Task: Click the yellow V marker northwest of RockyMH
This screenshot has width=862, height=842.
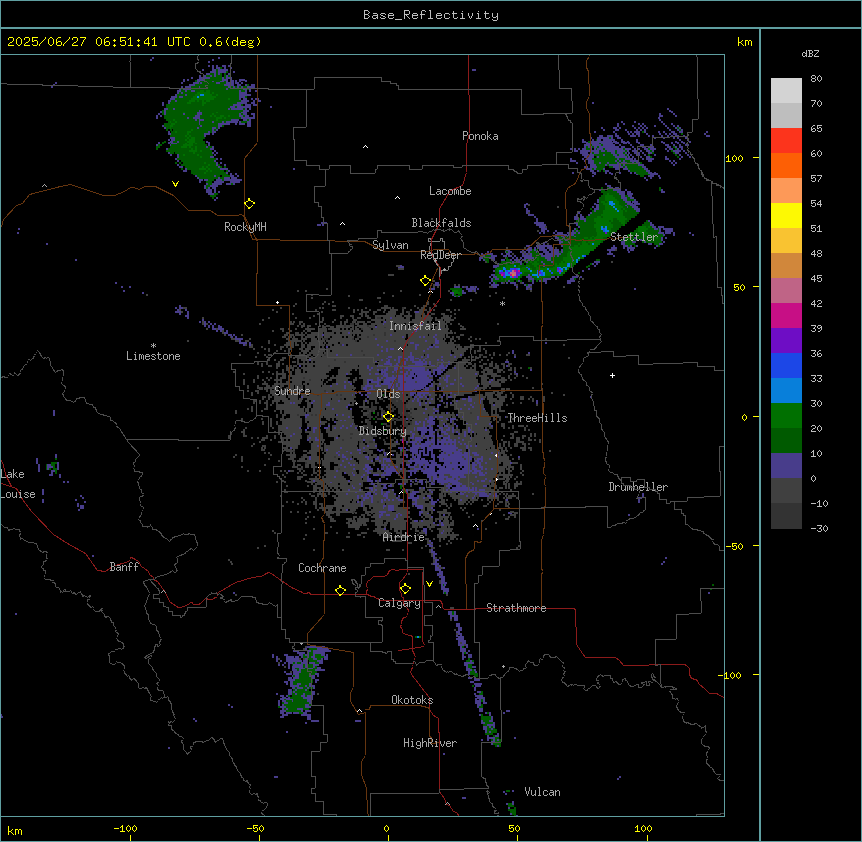Action: click(175, 184)
